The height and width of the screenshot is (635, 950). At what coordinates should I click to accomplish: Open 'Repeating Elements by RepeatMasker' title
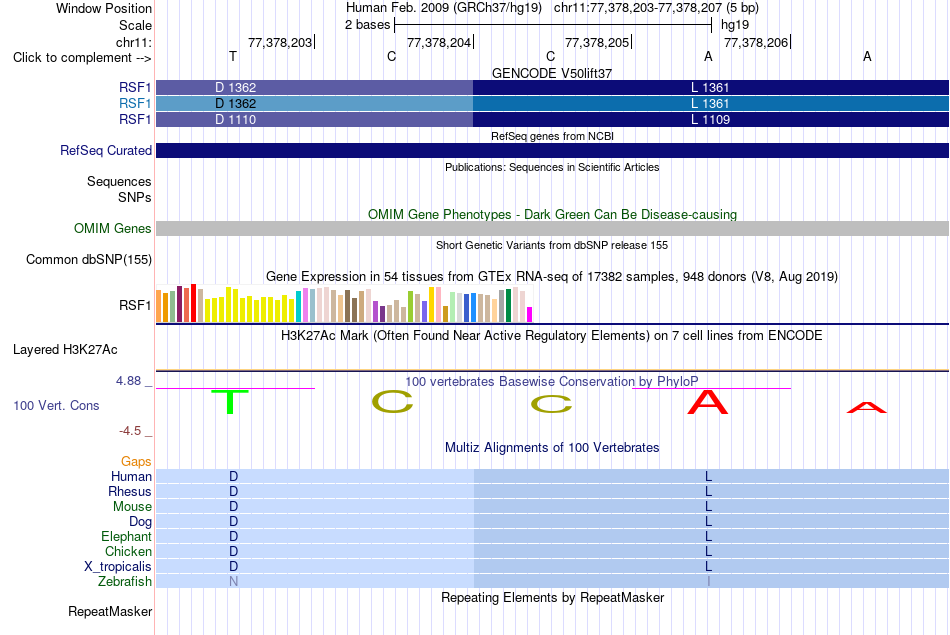pos(552,598)
